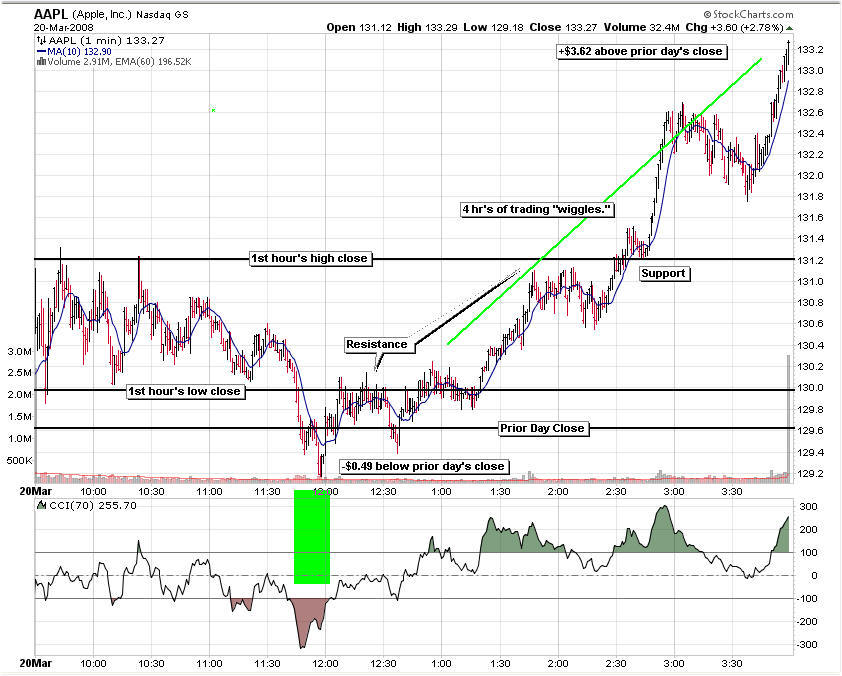Click the 131.4 price axis label
Image resolution: width=842 pixels, height=676 pixels.
[x=810, y=238]
